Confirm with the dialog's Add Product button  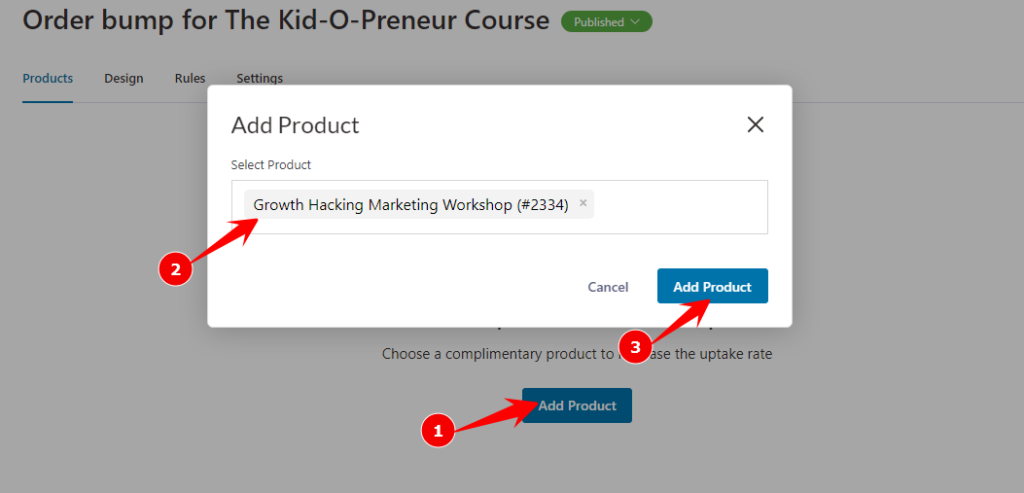712,286
